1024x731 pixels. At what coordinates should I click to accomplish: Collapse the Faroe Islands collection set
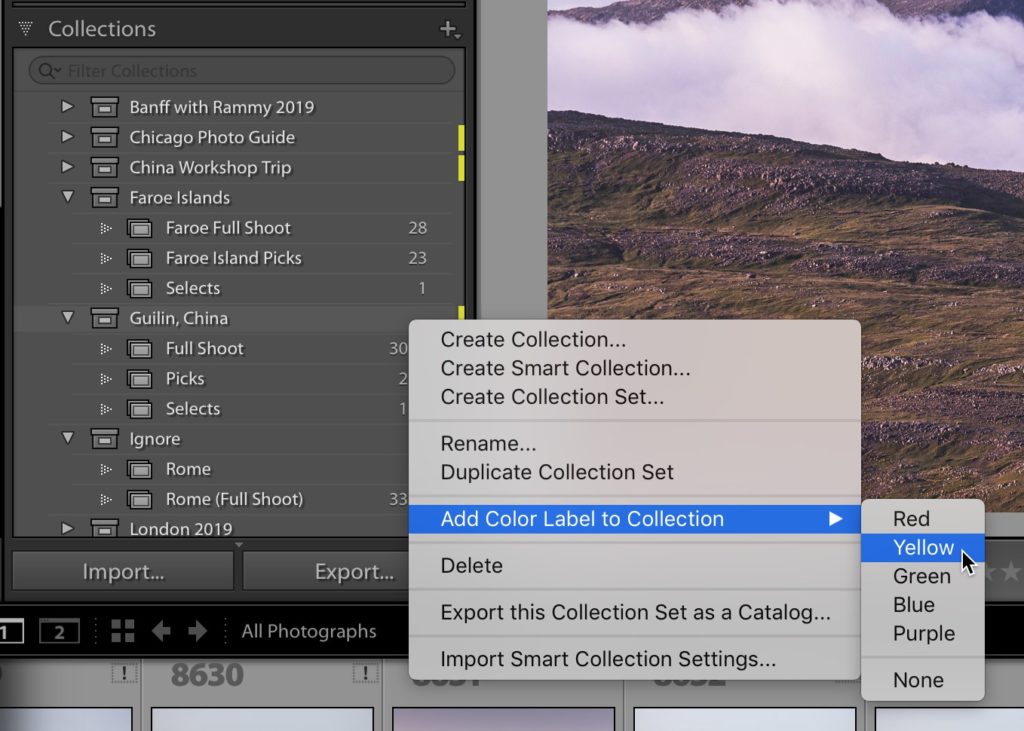(67, 197)
